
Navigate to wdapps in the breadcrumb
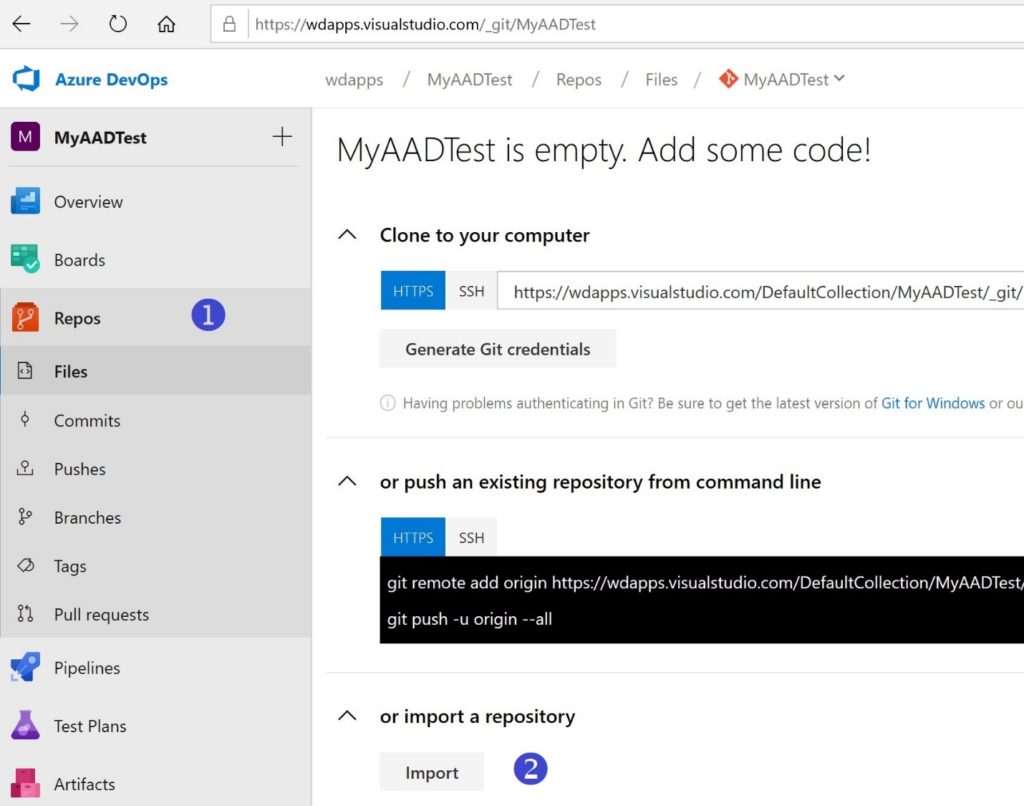(x=354, y=78)
